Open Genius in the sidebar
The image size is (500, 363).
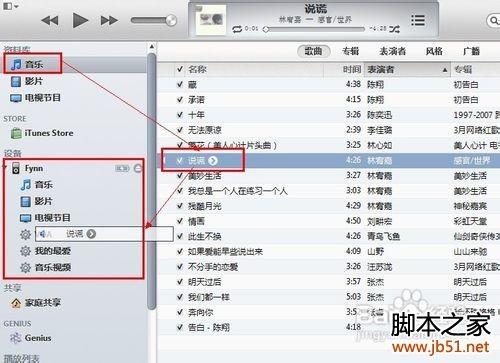click(31, 338)
